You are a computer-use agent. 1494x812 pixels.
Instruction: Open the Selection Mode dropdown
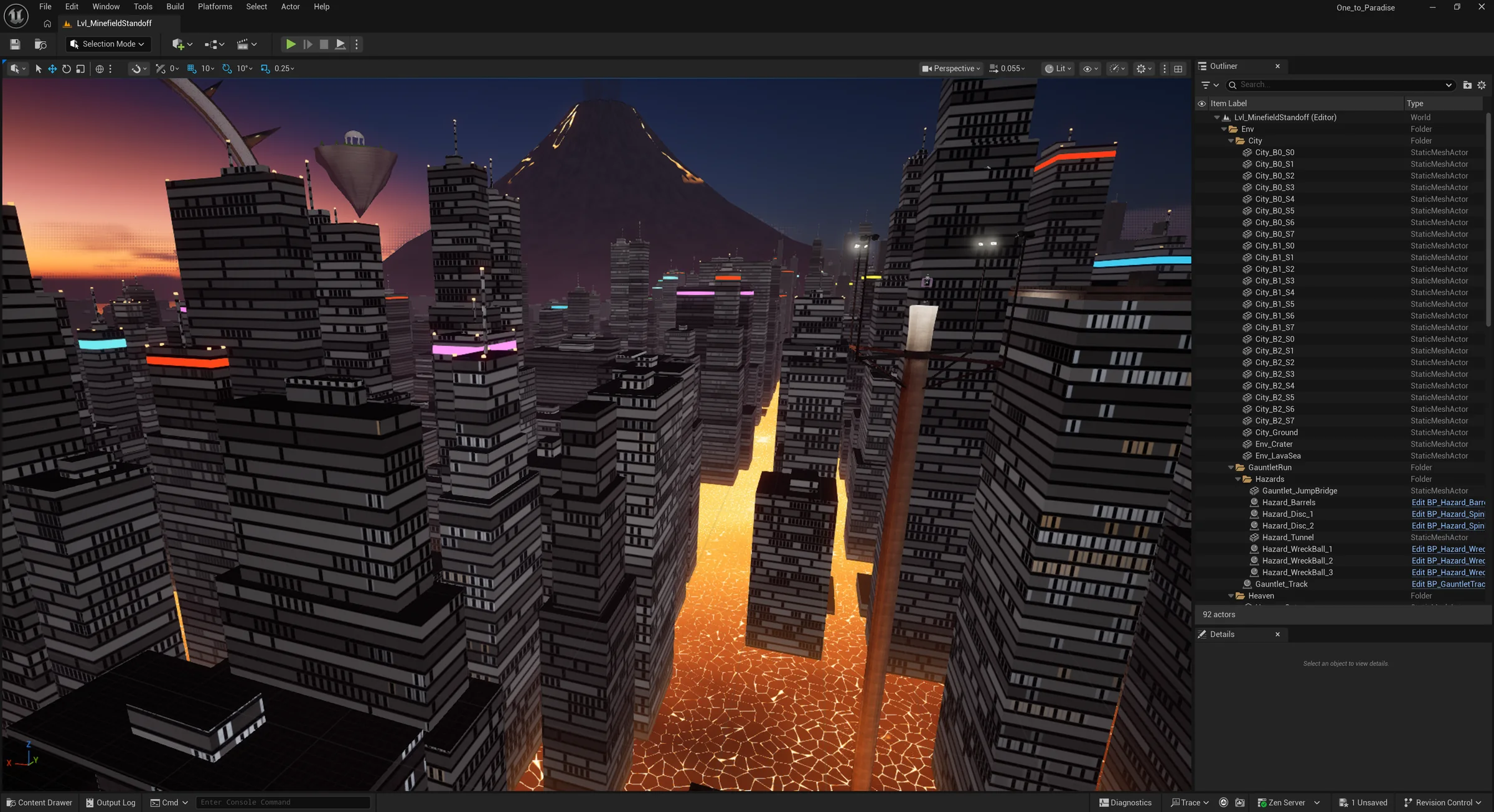click(108, 44)
